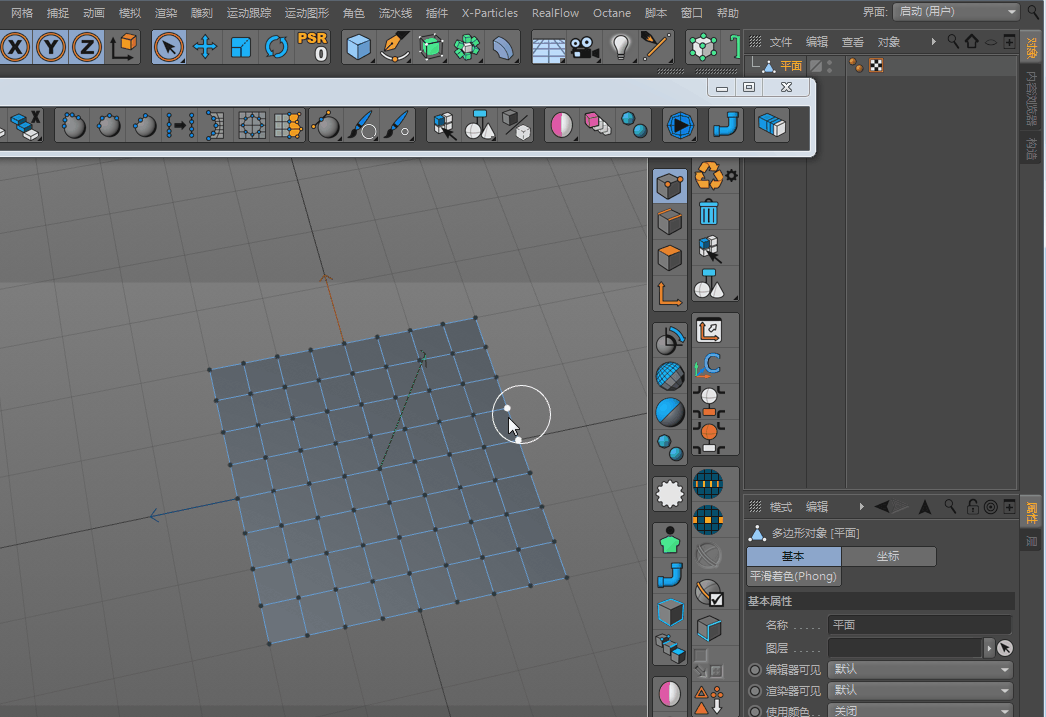This screenshot has width=1046, height=717.
Task: Toggle the Y axis lock
Action: [51, 47]
